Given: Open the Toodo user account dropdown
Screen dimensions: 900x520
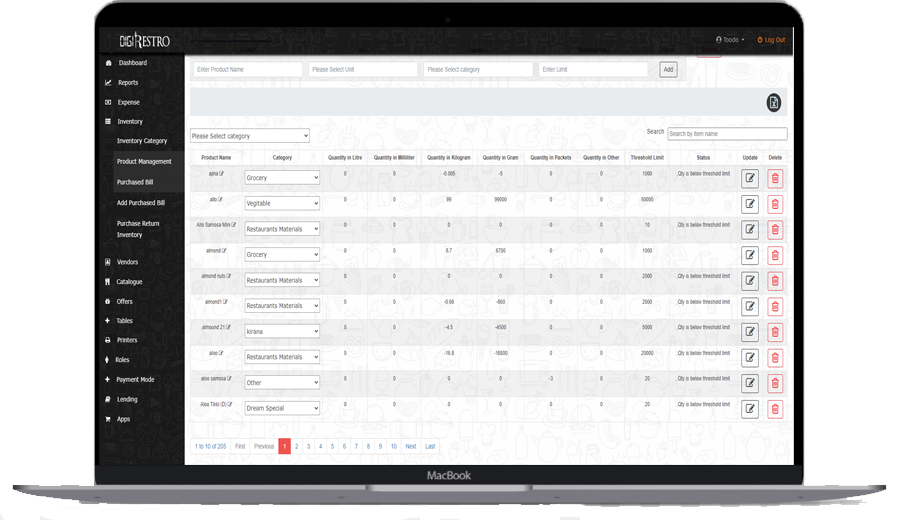Looking at the screenshot, I should (730, 40).
